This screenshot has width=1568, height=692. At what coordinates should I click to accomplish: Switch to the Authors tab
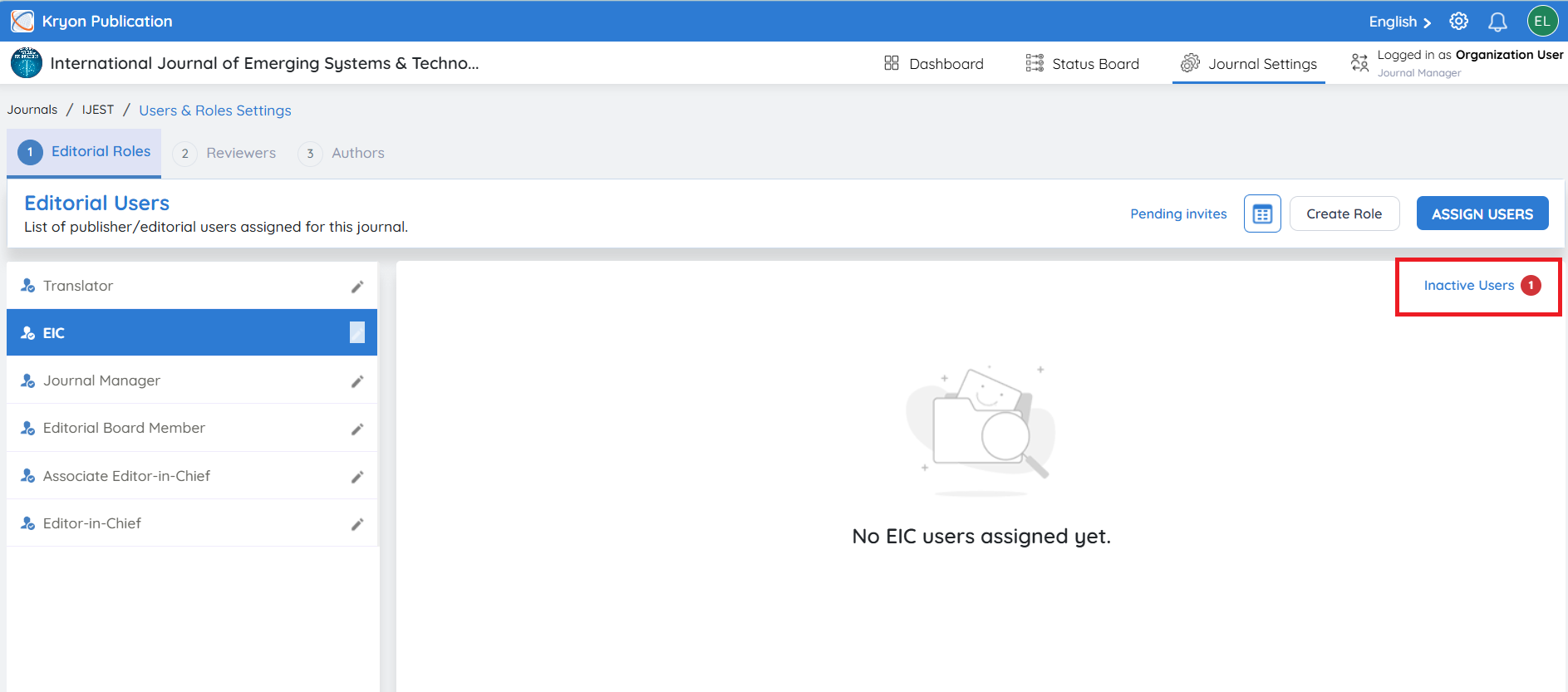coord(342,153)
